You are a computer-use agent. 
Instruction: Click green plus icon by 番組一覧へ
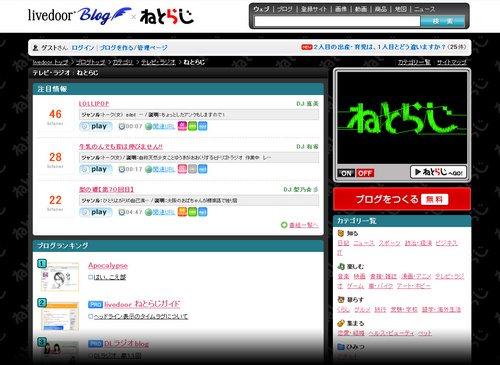click(x=284, y=225)
